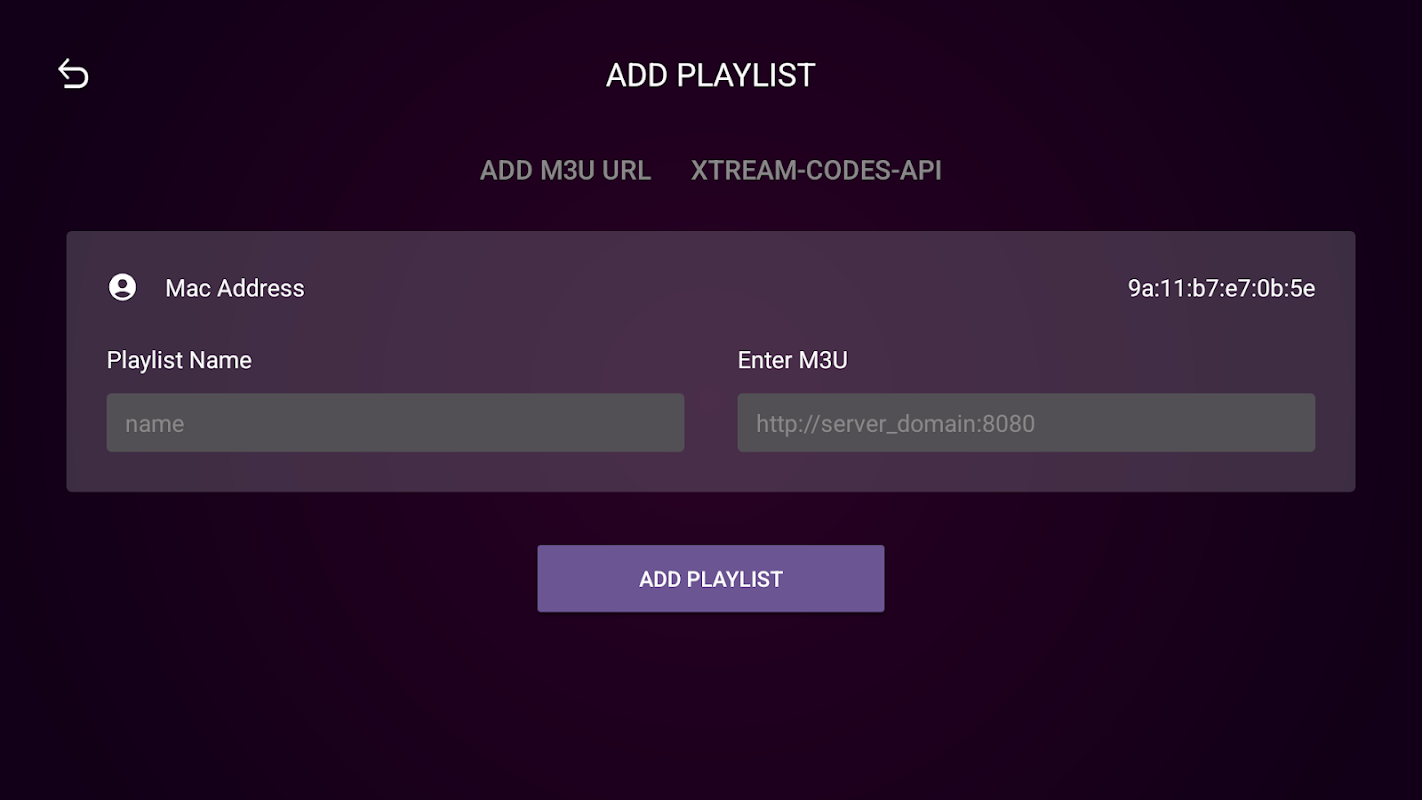Focus the Playlist Name input field
This screenshot has height=800, width=1422.
click(395, 423)
